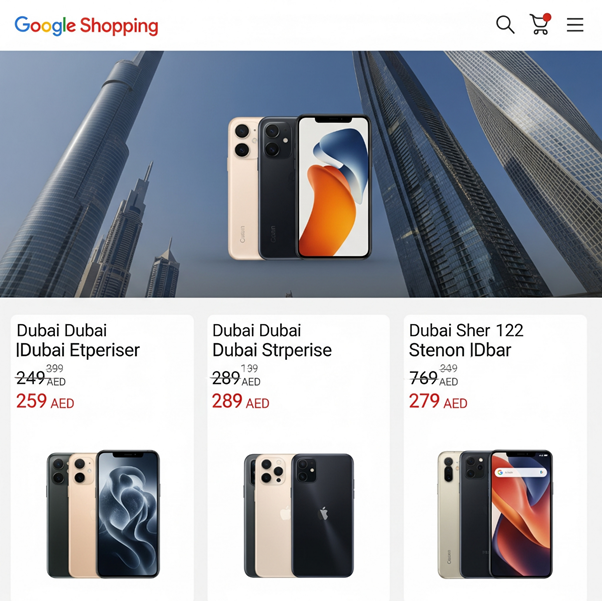Click the hero banner phone image

pyautogui.click(x=299, y=187)
